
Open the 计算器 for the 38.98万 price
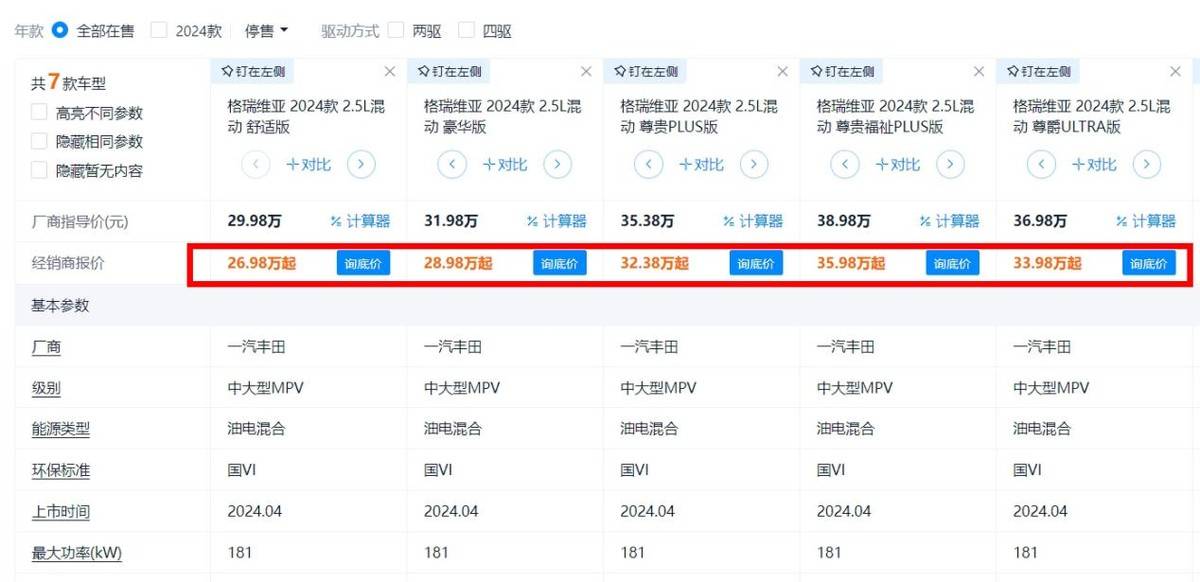(x=950, y=221)
